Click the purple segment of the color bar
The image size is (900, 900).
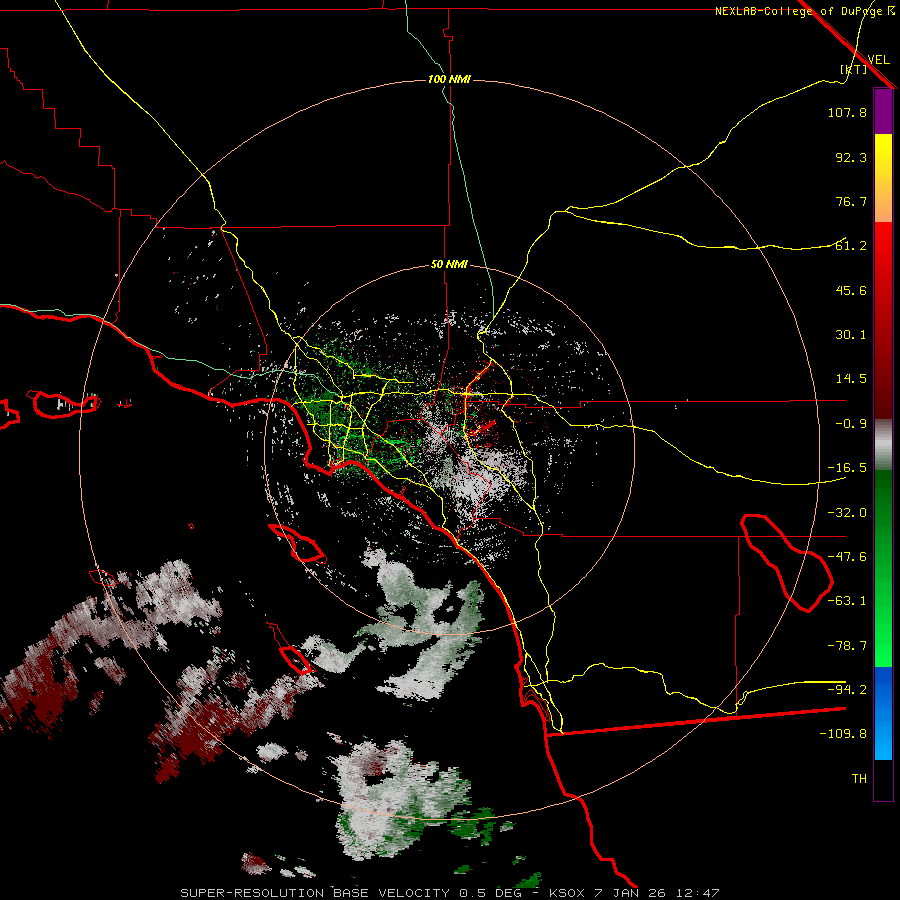883,111
